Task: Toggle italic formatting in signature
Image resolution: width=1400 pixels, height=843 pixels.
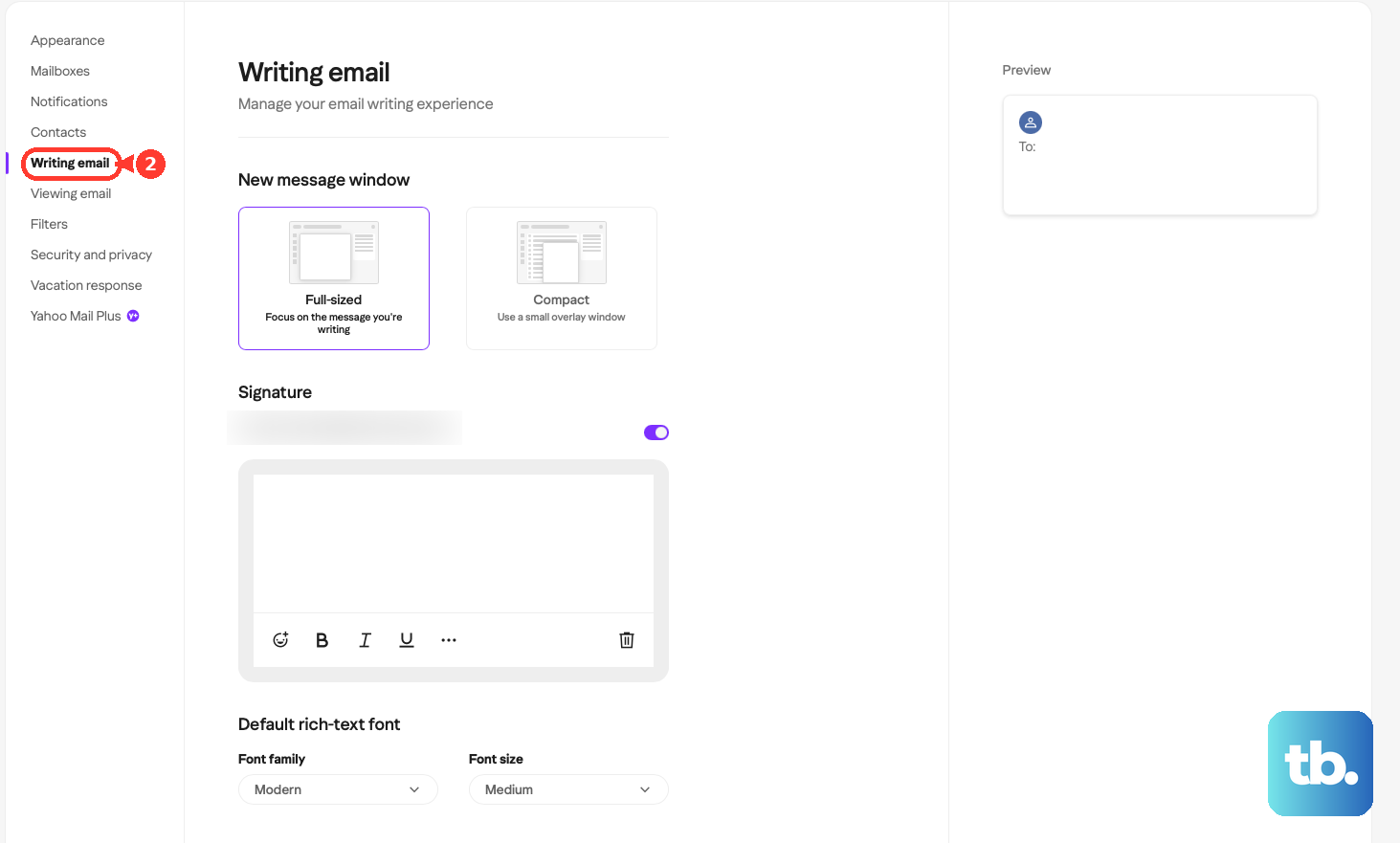Action: pyautogui.click(x=365, y=640)
